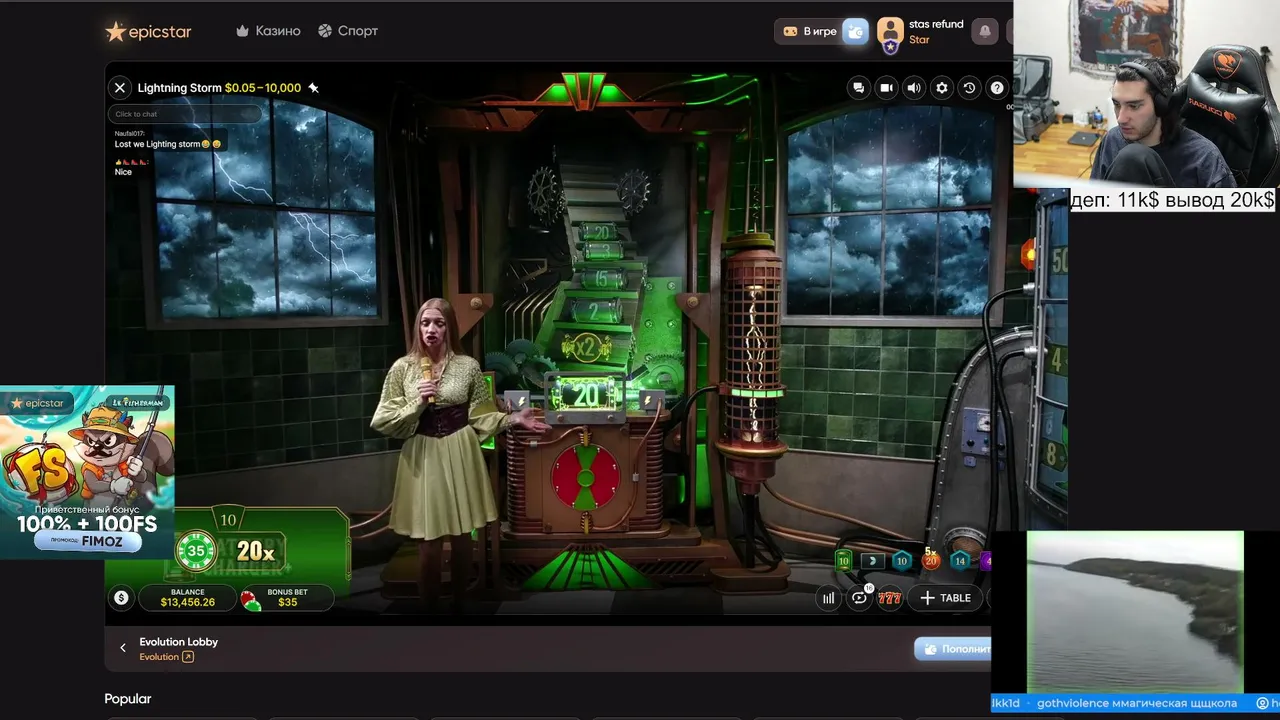Click the autoplay repeat icon
The height and width of the screenshot is (720, 1280).
859,598
